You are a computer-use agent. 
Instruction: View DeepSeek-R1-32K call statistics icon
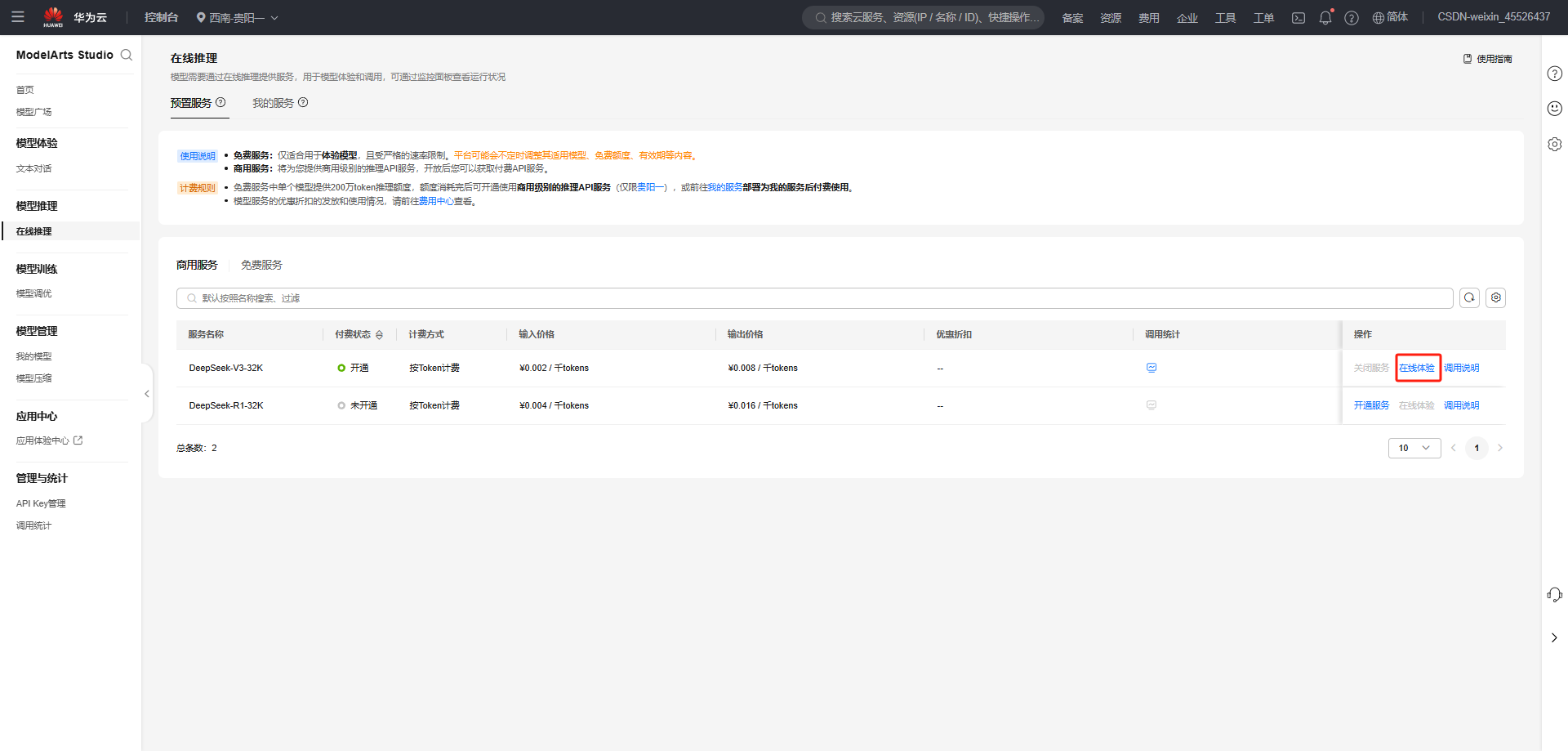click(x=1151, y=405)
